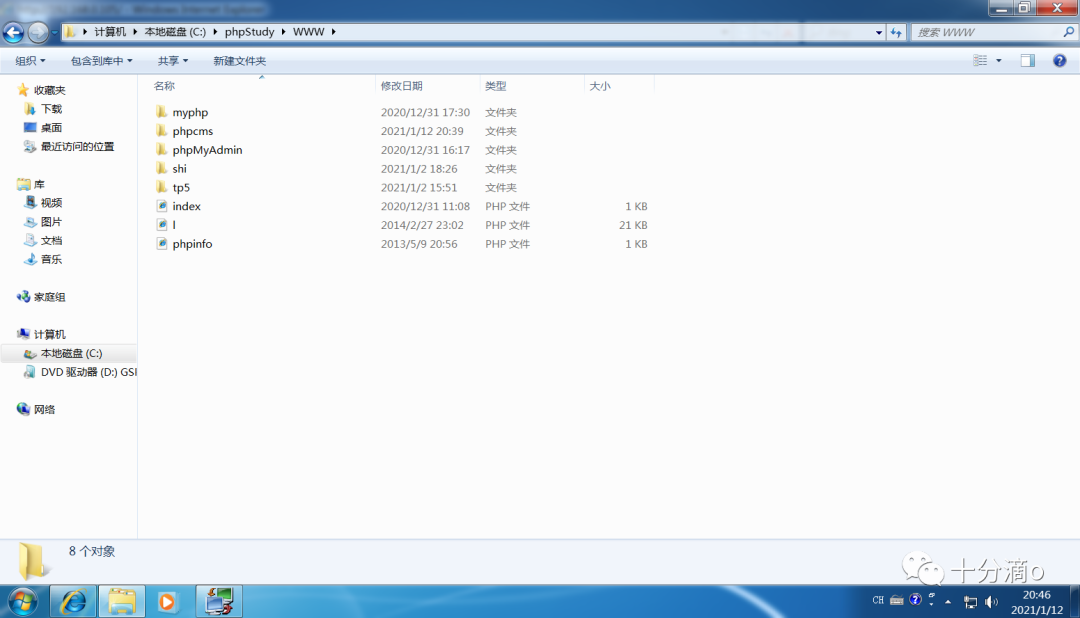Launch Windows Media Player from taskbar

point(167,602)
